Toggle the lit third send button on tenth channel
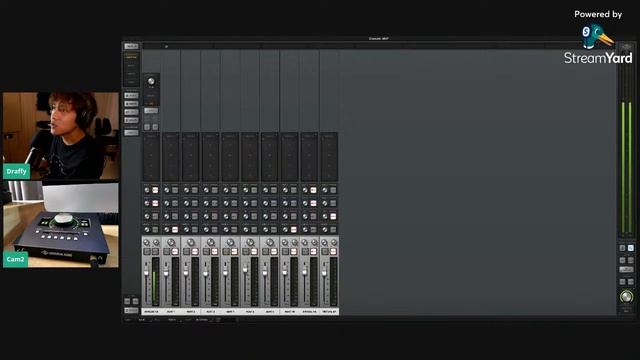640x360 pixels. [x=333, y=217]
